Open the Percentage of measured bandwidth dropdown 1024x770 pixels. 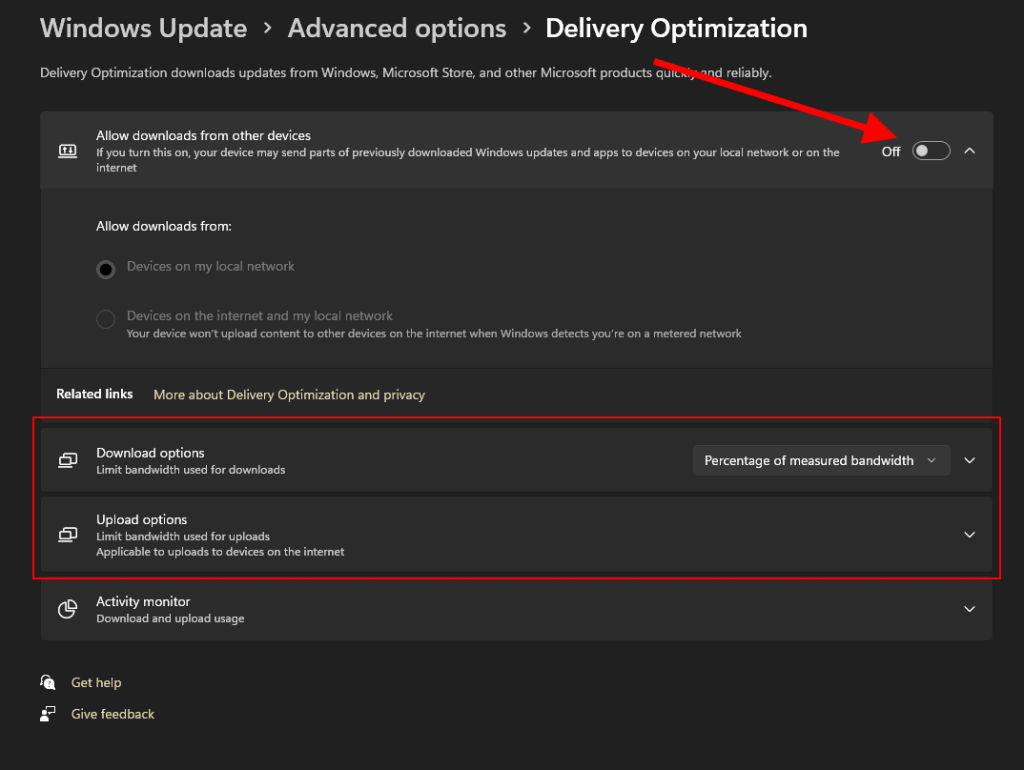point(821,461)
